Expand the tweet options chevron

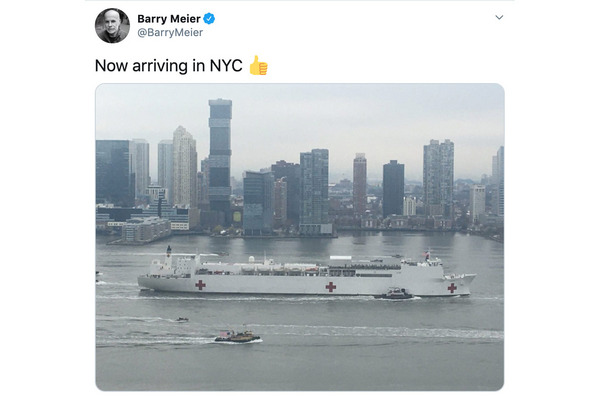[499, 17]
